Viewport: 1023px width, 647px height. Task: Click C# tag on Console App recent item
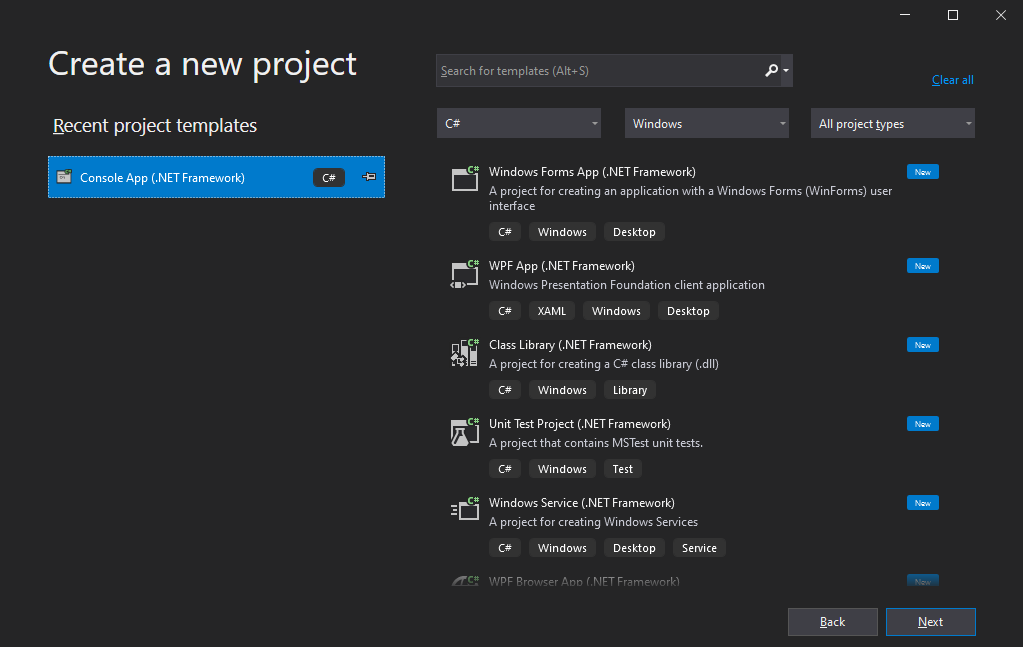(329, 177)
